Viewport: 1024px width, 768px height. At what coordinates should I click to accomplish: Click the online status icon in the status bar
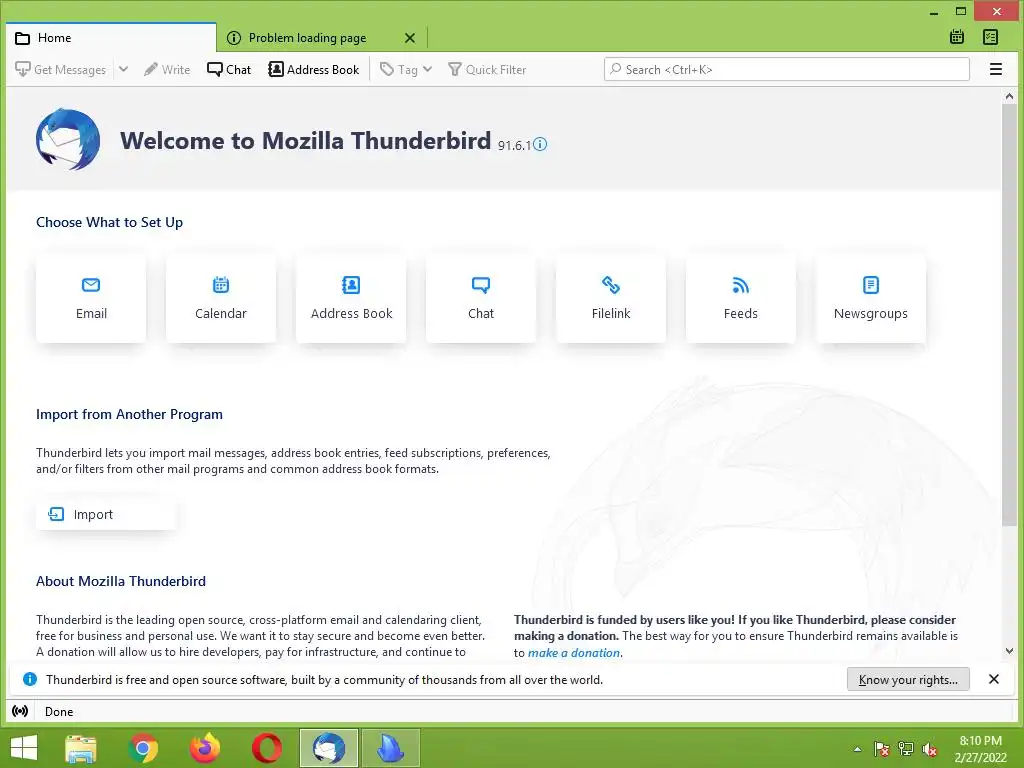click(x=20, y=711)
